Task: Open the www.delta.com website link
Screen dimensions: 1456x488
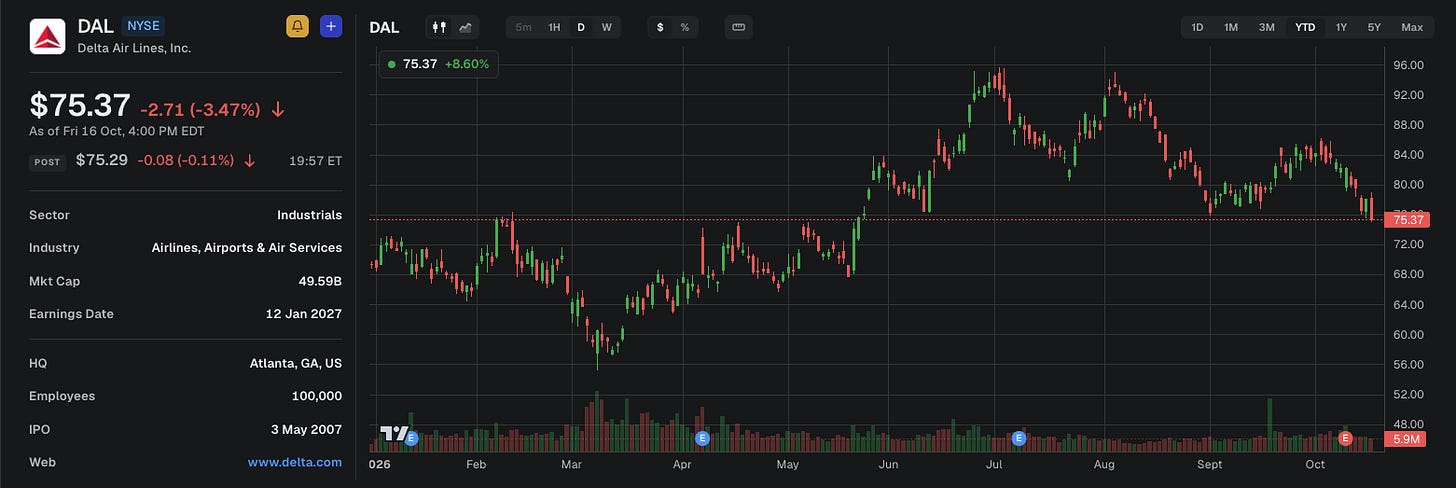Action: pyautogui.click(x=295, y=462)
